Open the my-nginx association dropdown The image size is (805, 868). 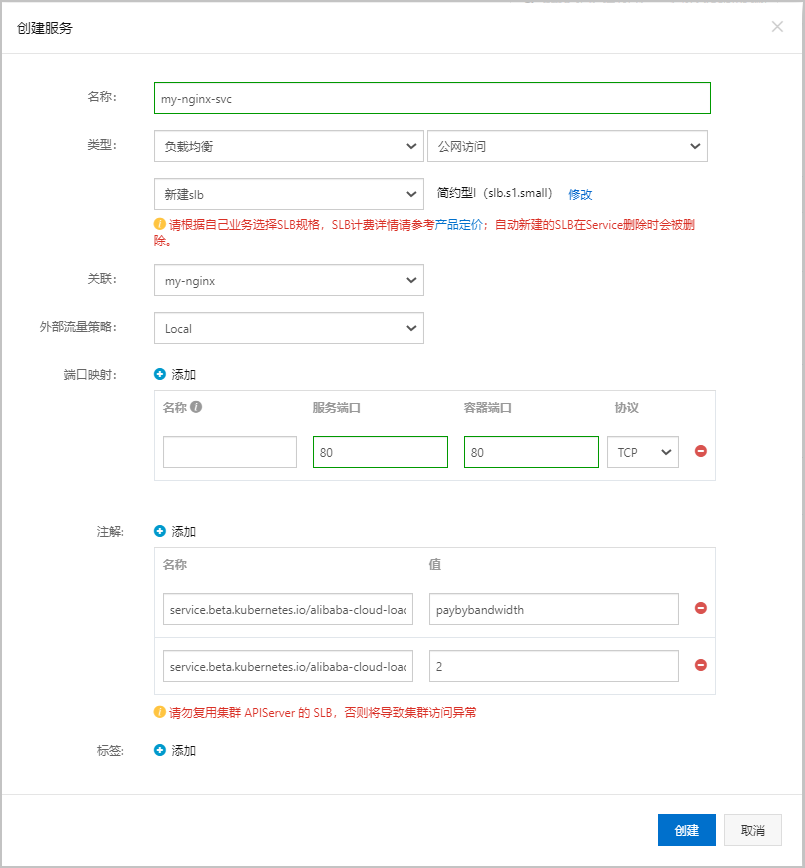coord(289,280)
